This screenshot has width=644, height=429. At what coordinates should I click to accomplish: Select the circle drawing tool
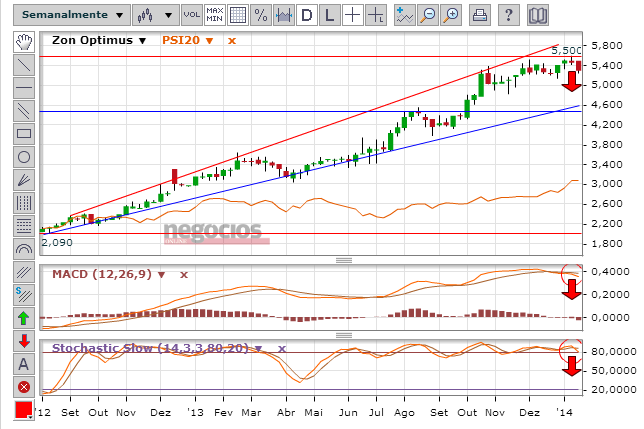tap(24, 157)
